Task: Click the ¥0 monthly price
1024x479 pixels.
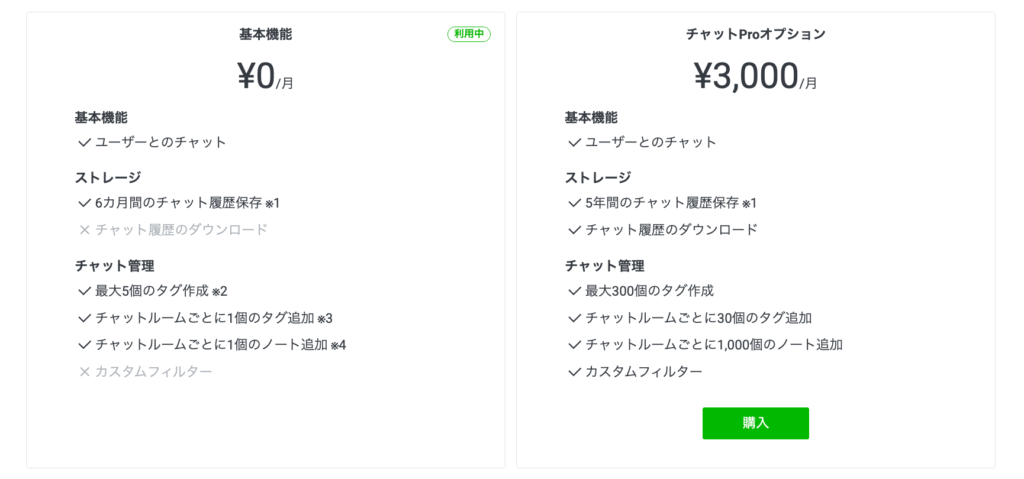Action: pos(256,76)
